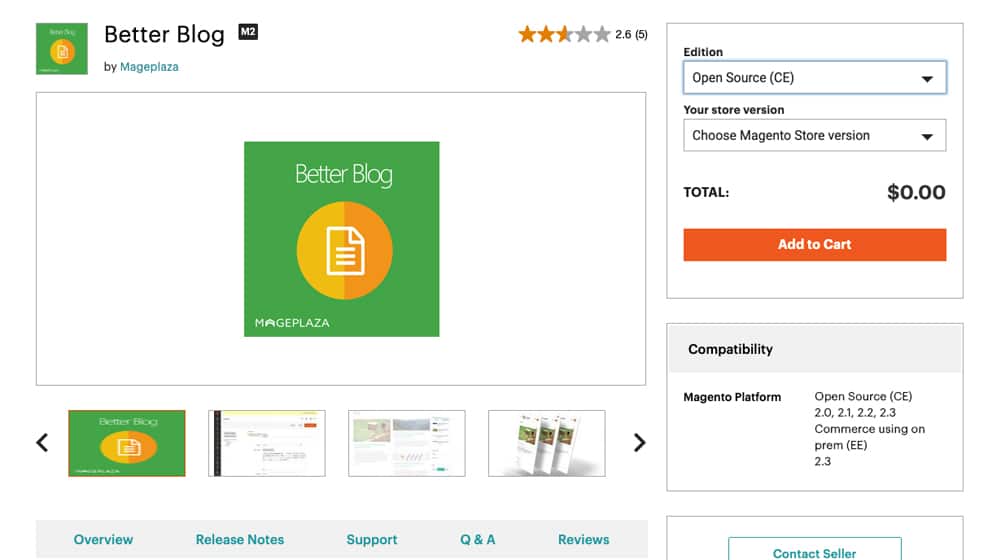Click the Compatibility panel header
This screenshot has height=560, width=1000.
point(814,349)
